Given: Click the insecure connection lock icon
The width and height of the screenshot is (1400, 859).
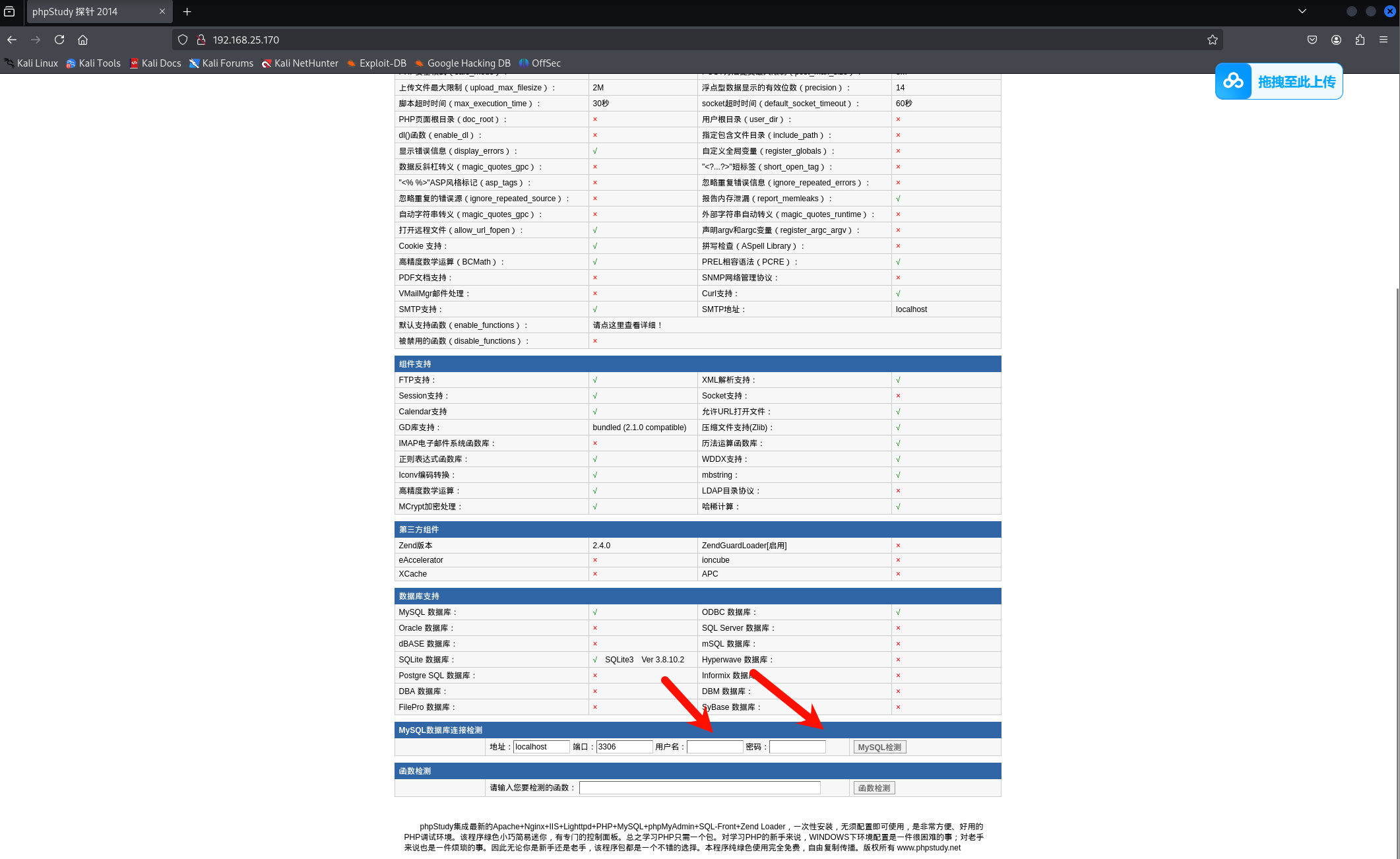Looking at the screenshot, I should coord(201,40).
